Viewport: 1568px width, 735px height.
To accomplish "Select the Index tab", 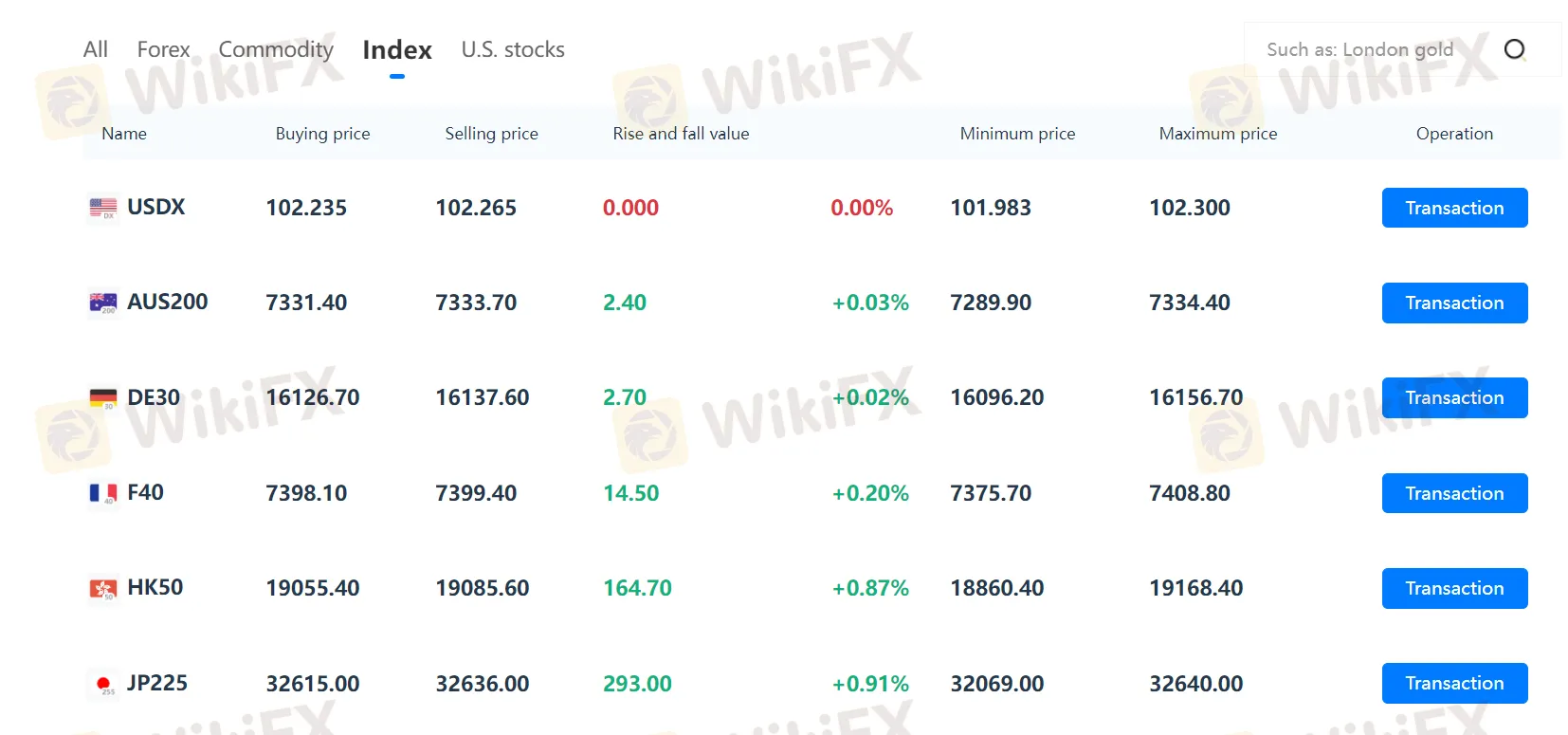I will click(397, 49).
